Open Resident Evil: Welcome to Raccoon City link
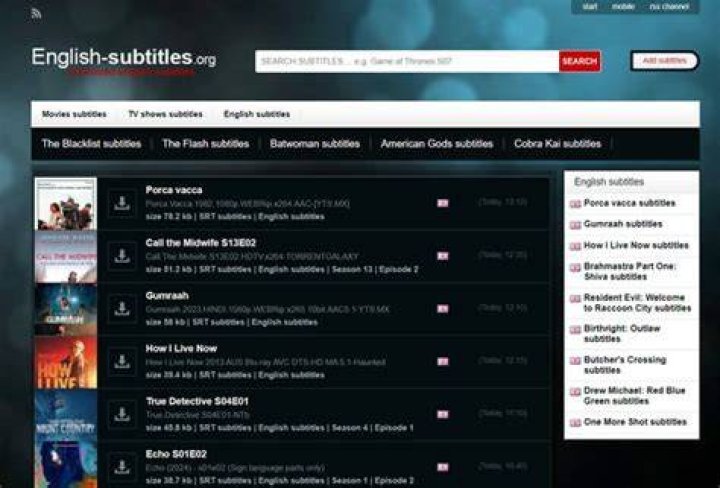 click(x=637, y=303)
